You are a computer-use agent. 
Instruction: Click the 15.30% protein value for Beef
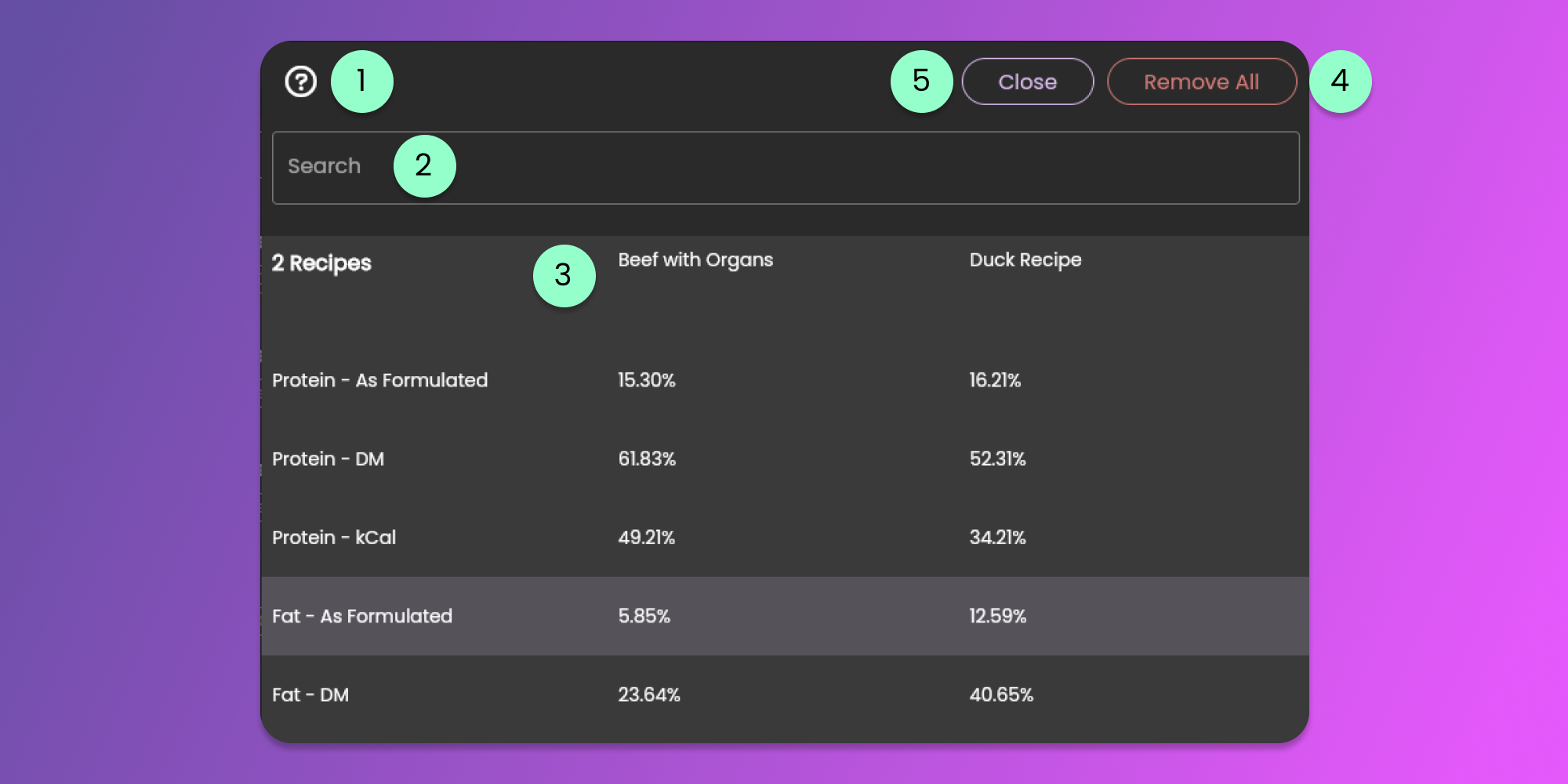646,380
